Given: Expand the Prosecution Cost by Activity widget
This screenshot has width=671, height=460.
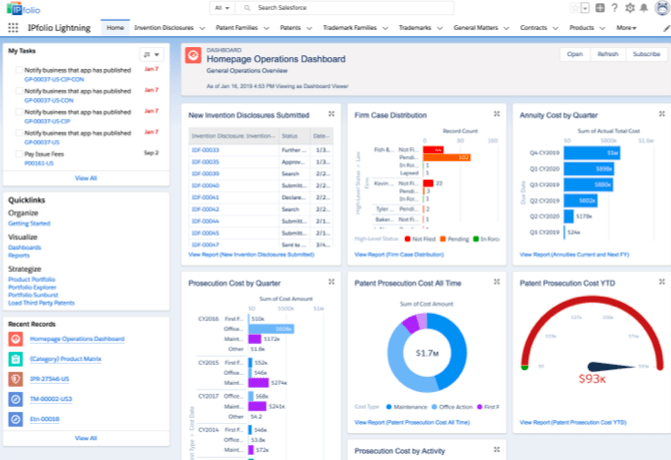Looking at the screenshot, I should [497, 449].
